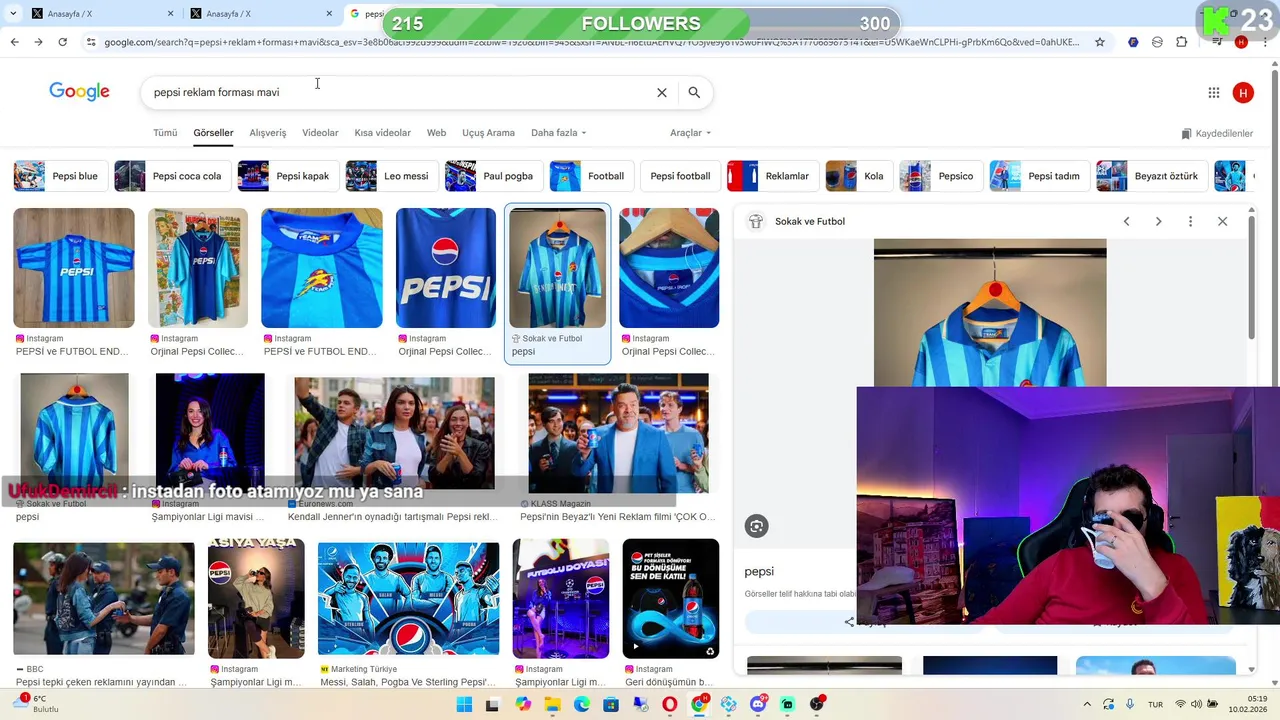The height and width of the screenshot is (720, 1280).
Task: Expand the Daha fazla dropdown
Action: [x=558, y=133]
